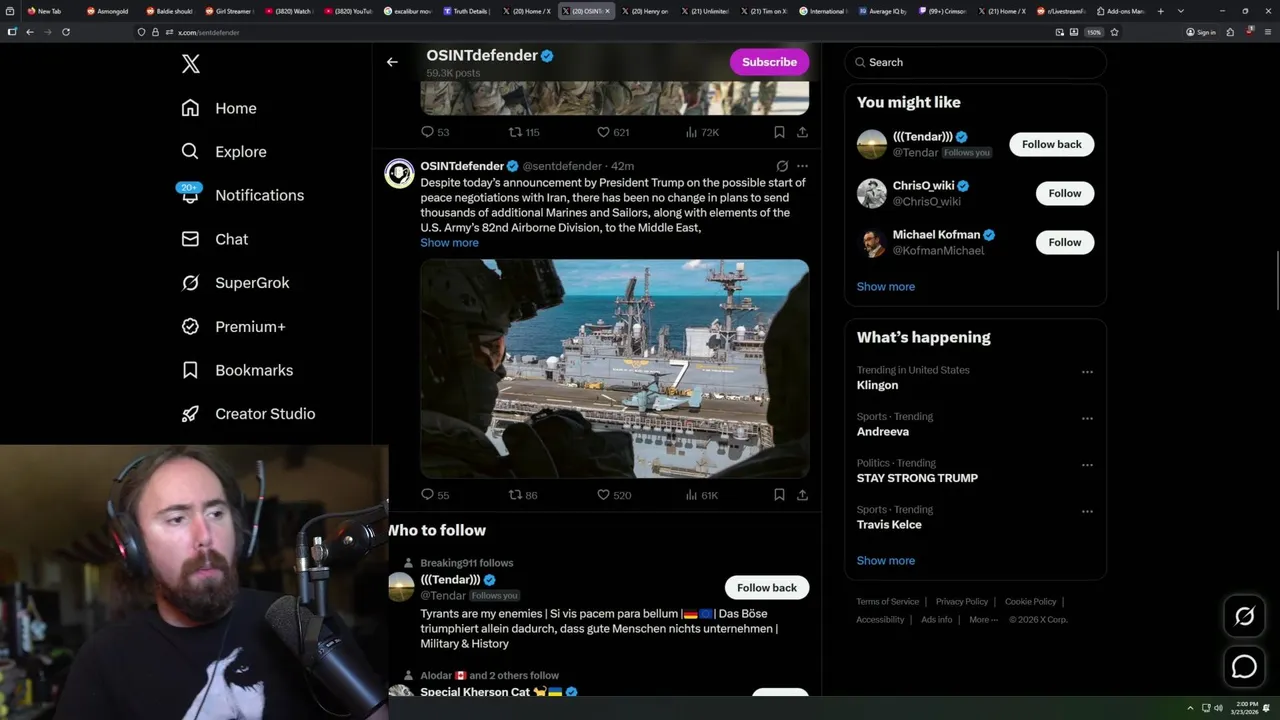This screenshot has width=1280, height=720.
Task: Show more trends in What's happening
Action: pyautogui.click(x=885, y=561)
